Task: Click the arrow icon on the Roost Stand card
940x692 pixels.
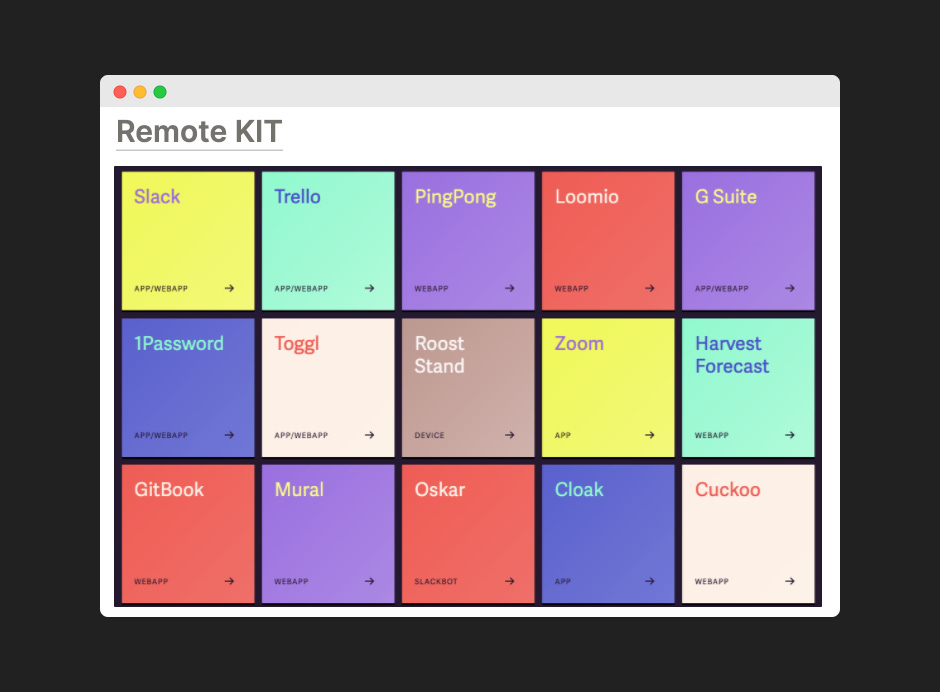Action: (x=510, y=435)
